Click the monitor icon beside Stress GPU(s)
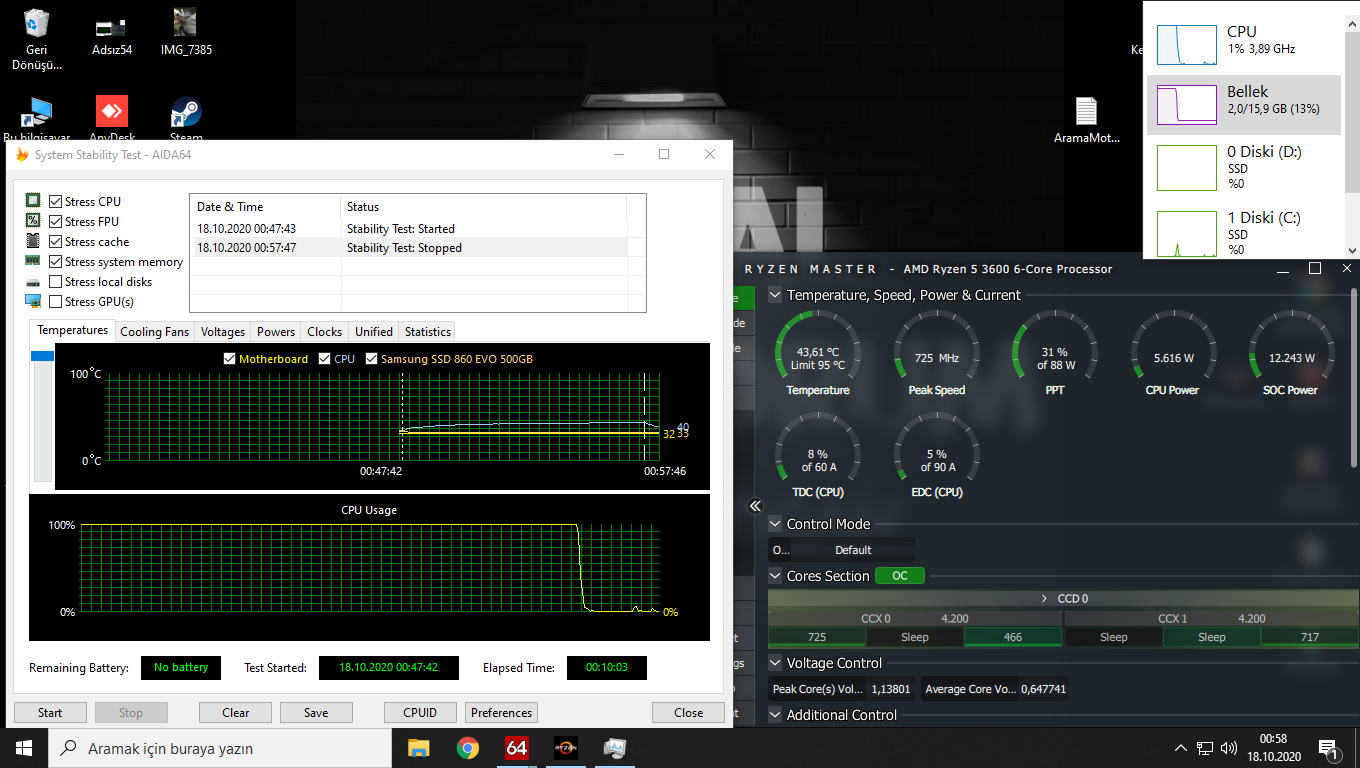Viewport: 1360px width, 768px height. coord(33,301)
